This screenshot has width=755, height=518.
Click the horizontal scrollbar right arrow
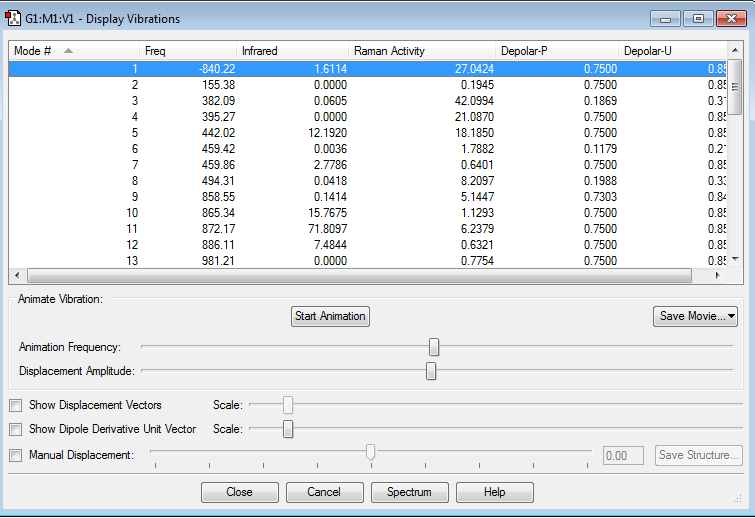tap(717, 275)
